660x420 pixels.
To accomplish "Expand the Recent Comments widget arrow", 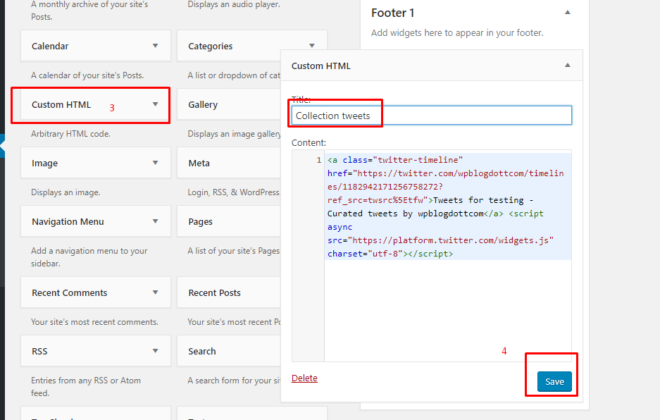I will (155, 292).
